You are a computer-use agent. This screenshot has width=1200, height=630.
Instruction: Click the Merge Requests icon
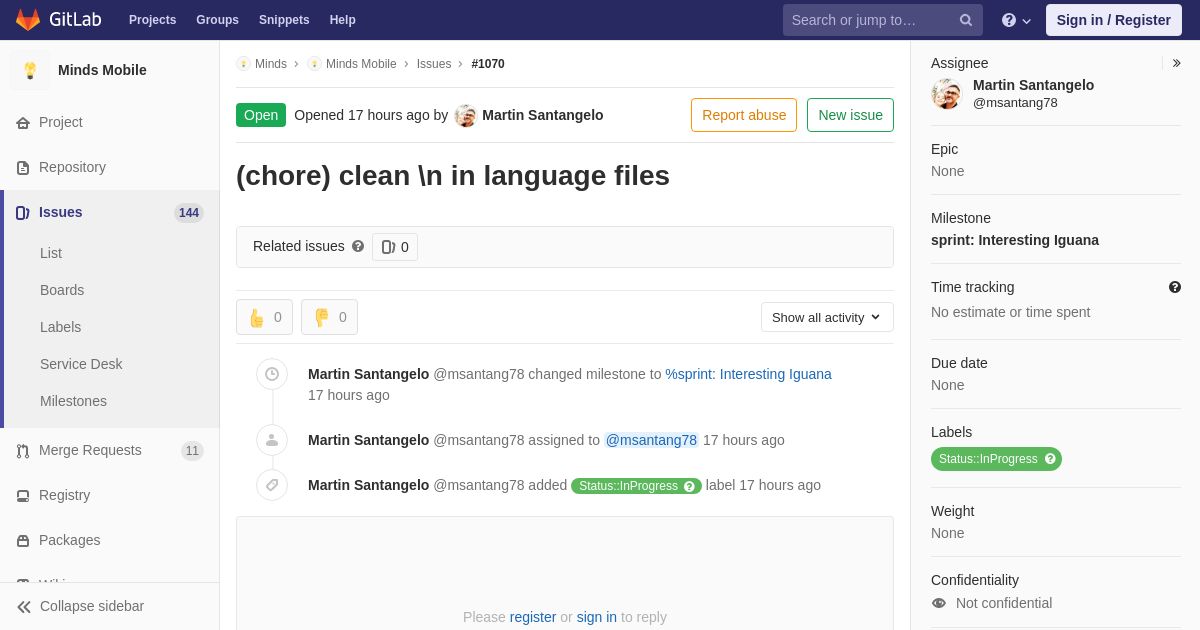click(23, 451)
